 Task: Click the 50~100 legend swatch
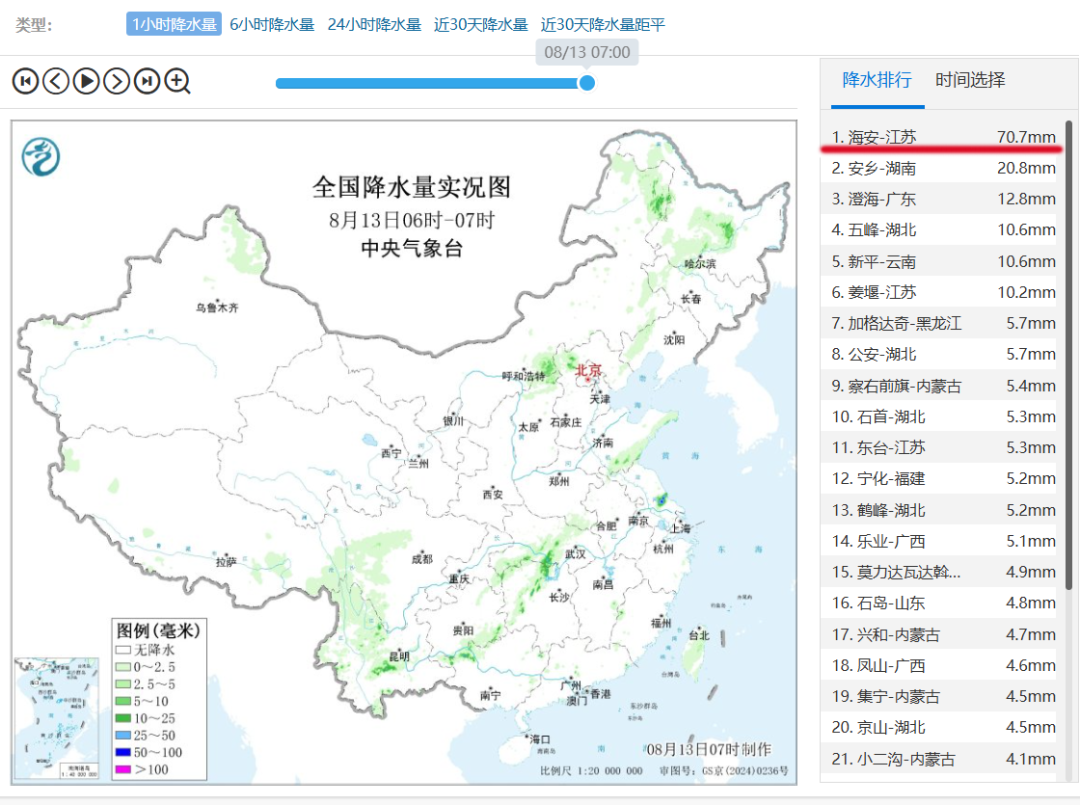pos(123,752)
